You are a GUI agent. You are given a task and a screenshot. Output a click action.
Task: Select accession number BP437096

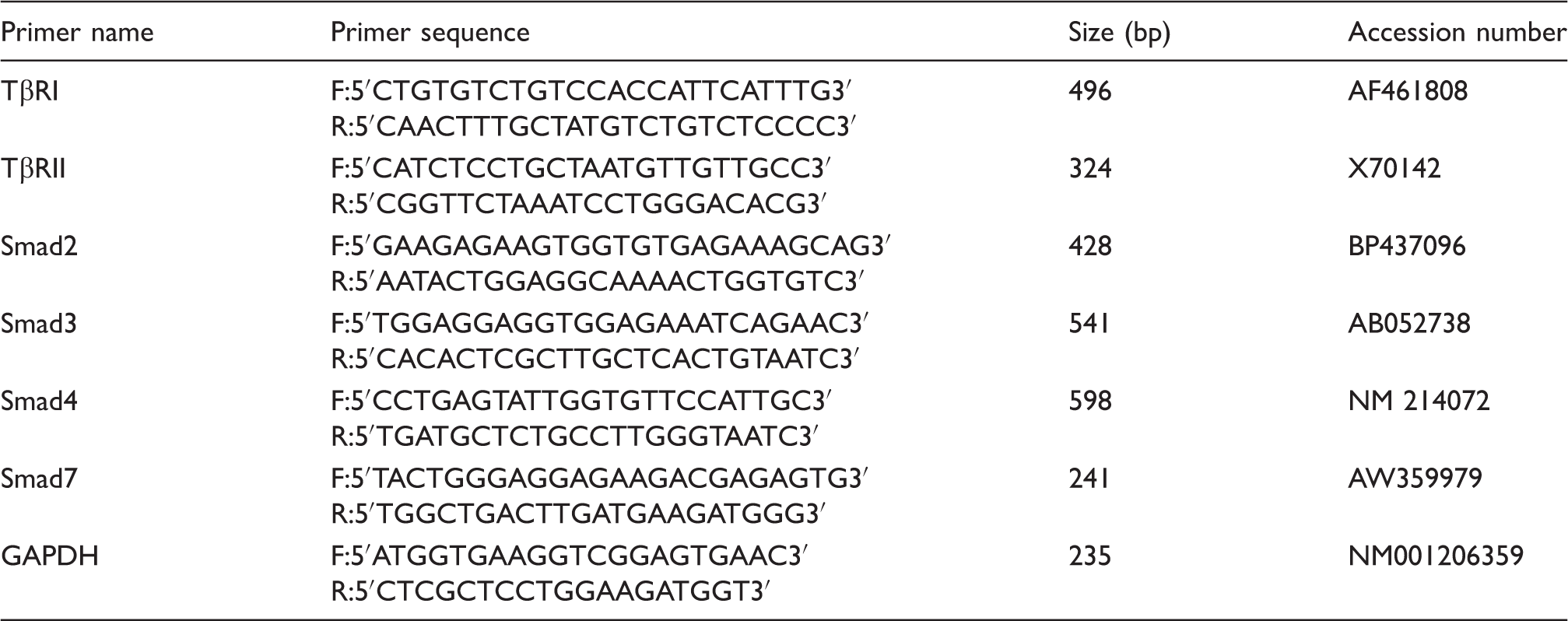pyautogui.click(x=1407, y=246)
